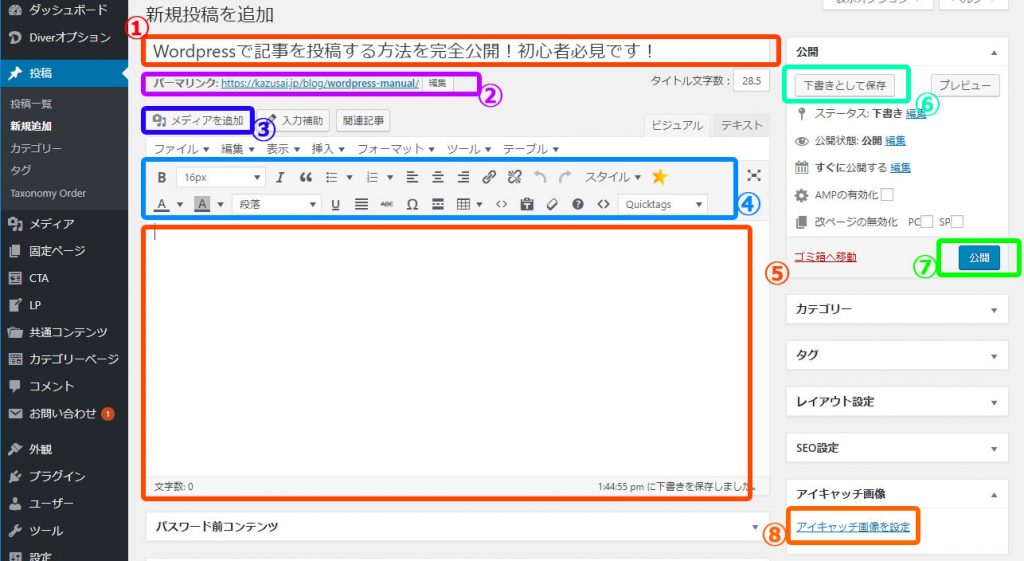The width and height of the screenshot is (1024, 561).
Task: Check the SP page-break disable box
Action: coord(957,221)
